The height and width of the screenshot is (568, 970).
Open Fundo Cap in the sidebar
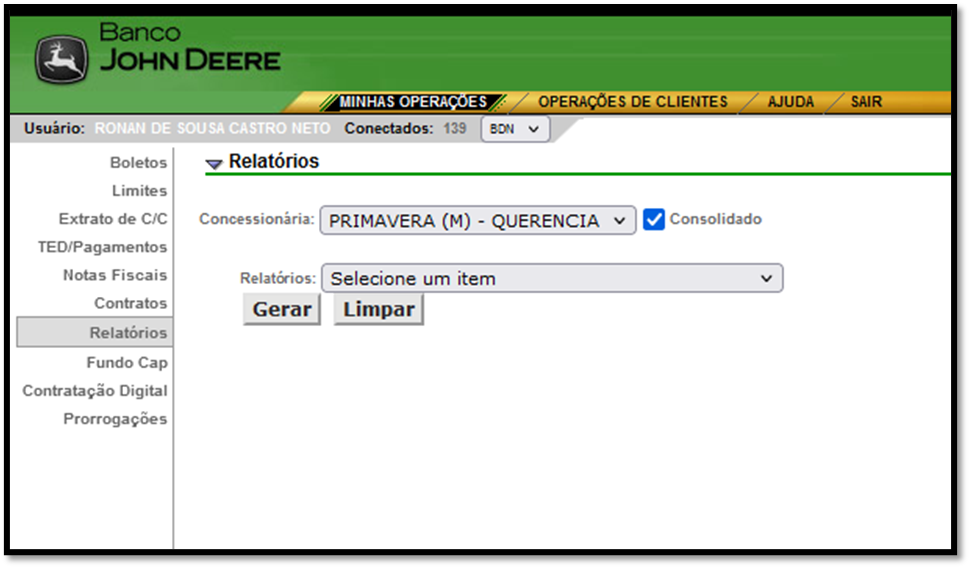pyautogui.click(x=127, y=363)
